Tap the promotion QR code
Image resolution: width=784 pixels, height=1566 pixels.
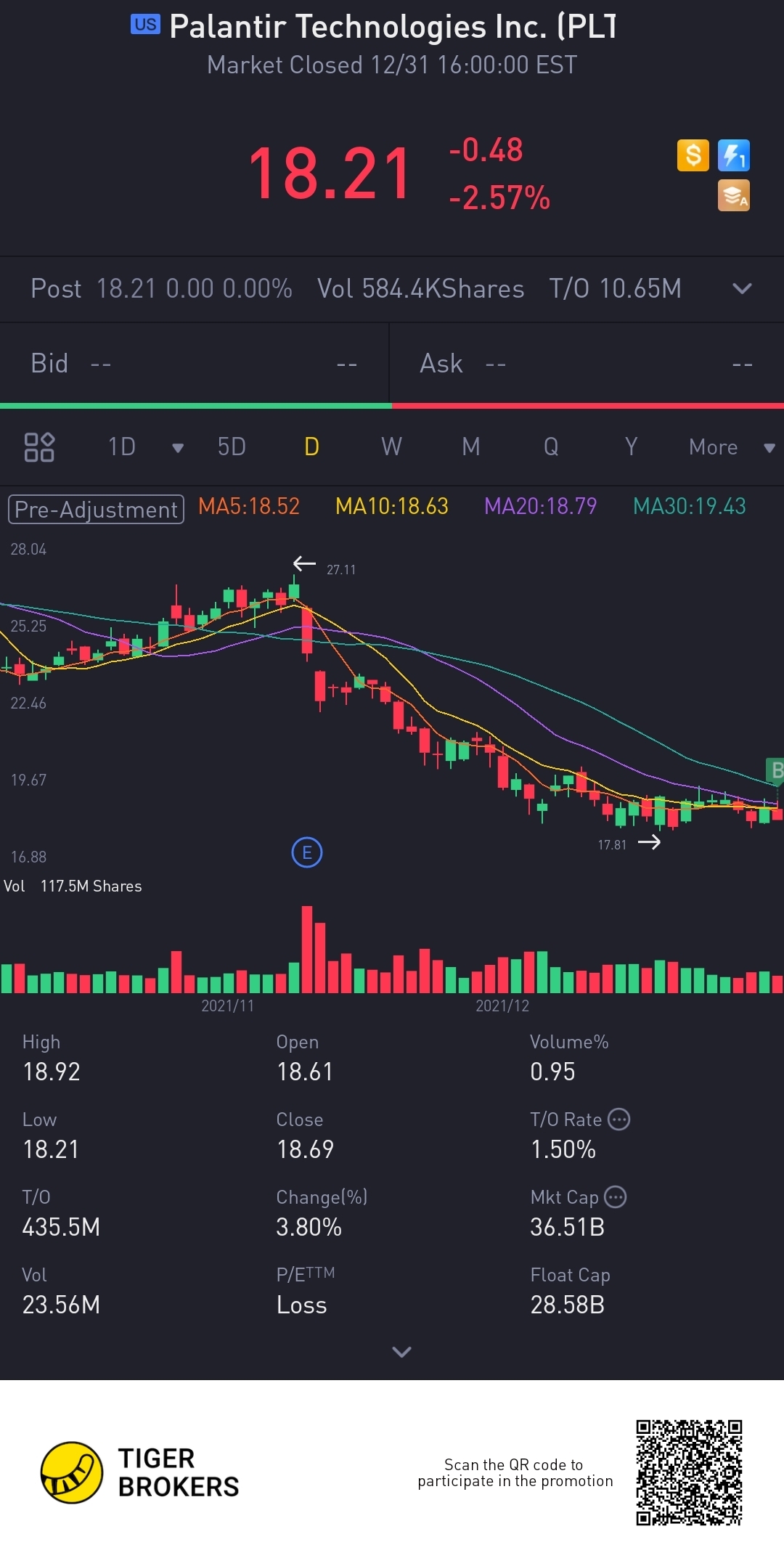pos(689,1472)
